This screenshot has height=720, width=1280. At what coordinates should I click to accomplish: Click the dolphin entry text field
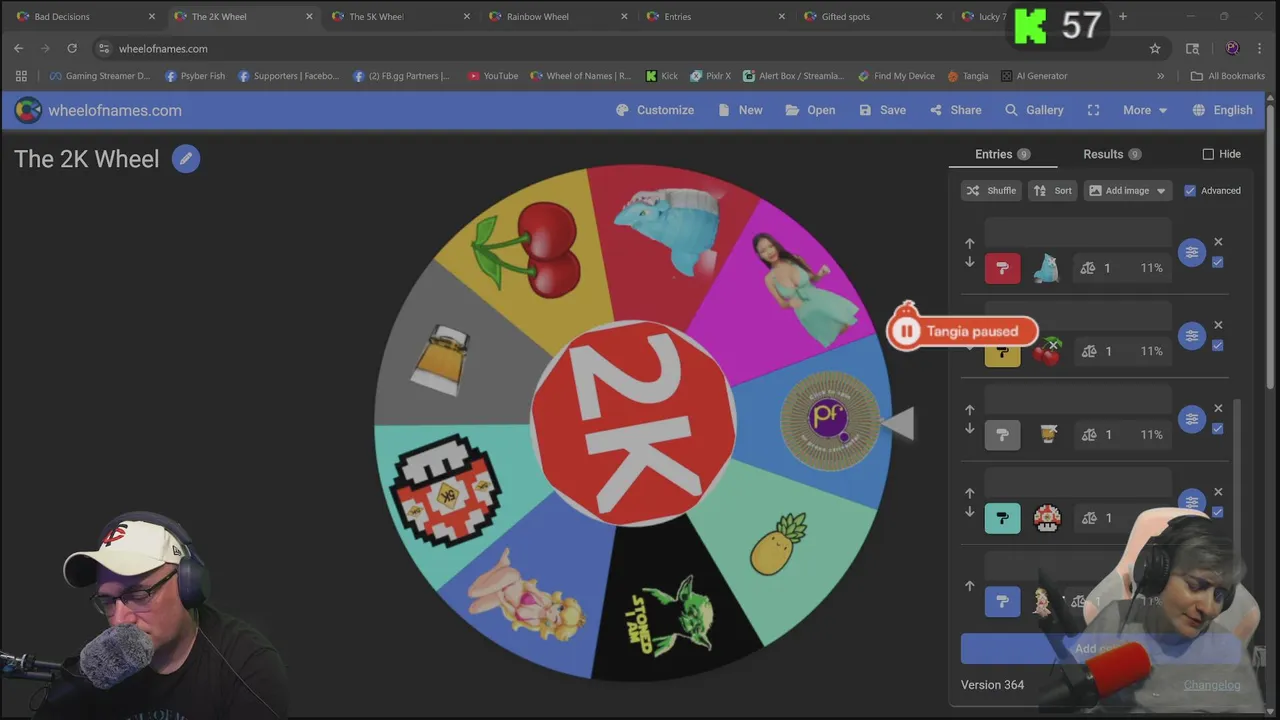(x=1078, y=233)
